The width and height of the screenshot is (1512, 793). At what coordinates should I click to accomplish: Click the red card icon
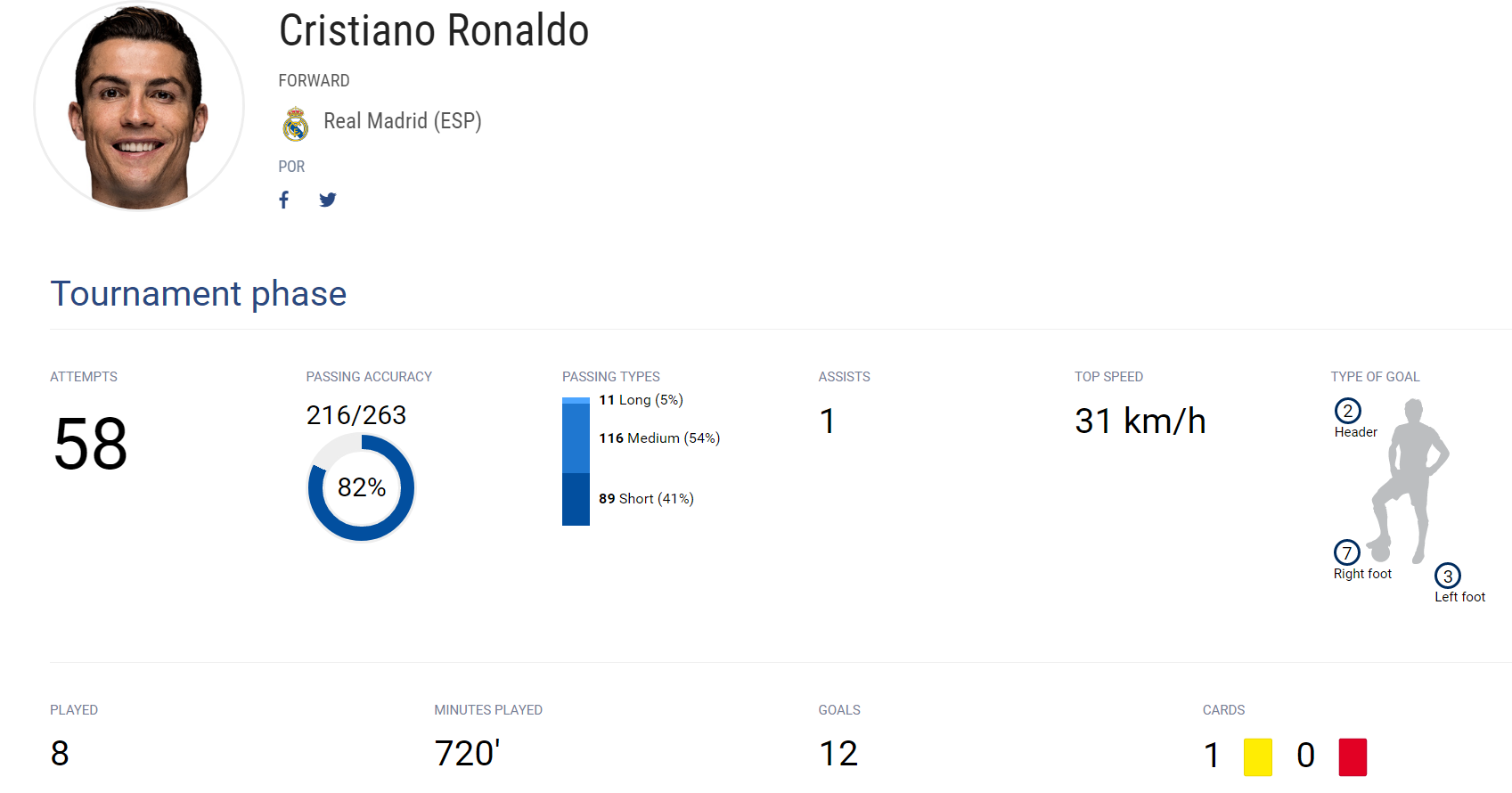pos(1352,756)
